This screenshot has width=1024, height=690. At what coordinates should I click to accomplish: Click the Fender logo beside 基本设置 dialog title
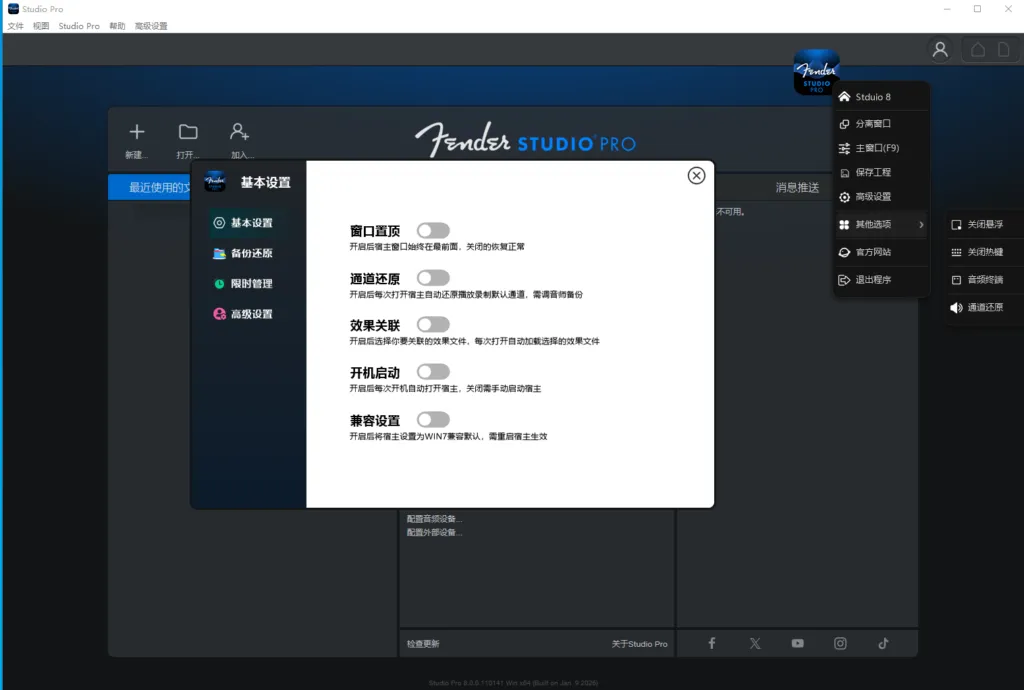pos(215,181)
